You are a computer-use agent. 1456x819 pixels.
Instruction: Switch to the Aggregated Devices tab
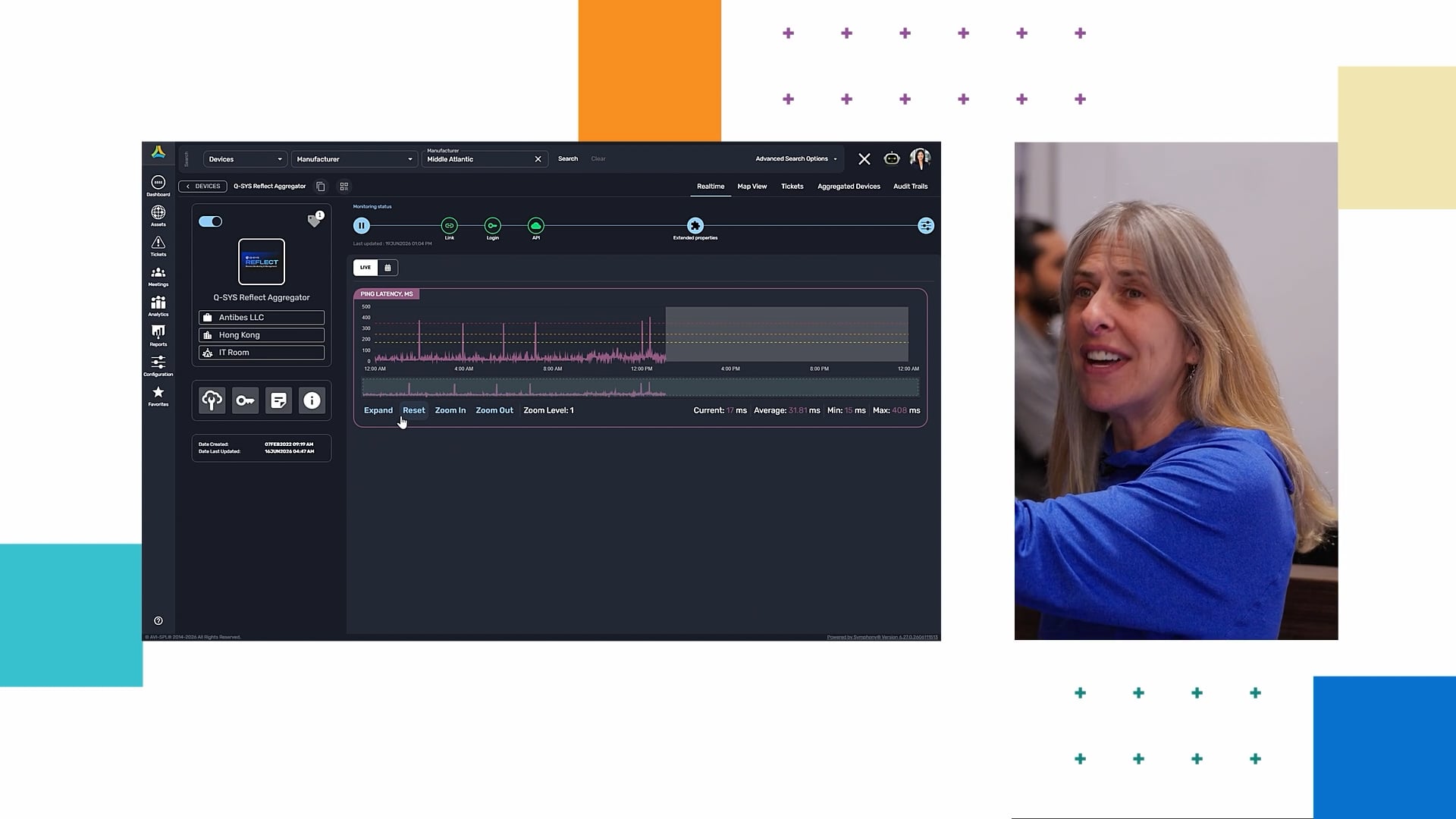(849, 186)
